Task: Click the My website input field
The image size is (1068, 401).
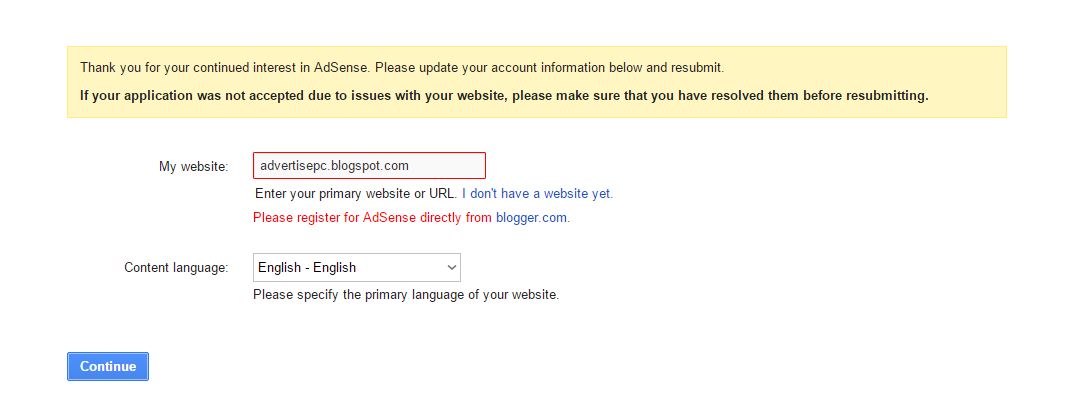Action: click(369, 165)
